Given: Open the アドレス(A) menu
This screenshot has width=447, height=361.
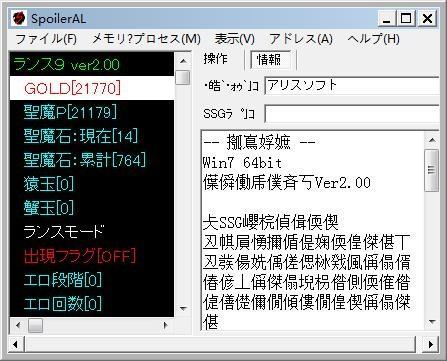Looking at the screenshot, I should pyautogui.click(x=301, y=39).
